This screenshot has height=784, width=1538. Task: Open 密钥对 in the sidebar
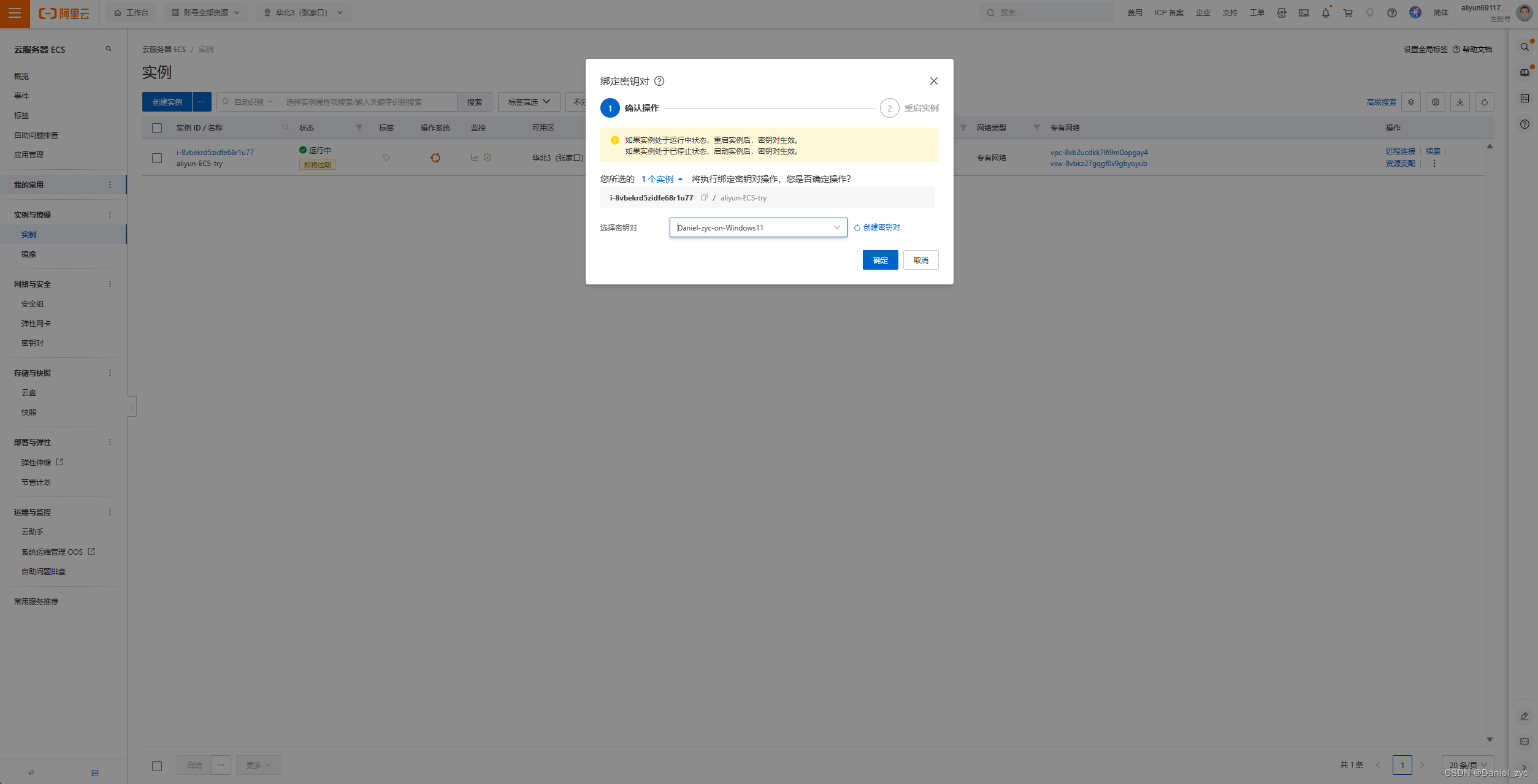[33, 343]
